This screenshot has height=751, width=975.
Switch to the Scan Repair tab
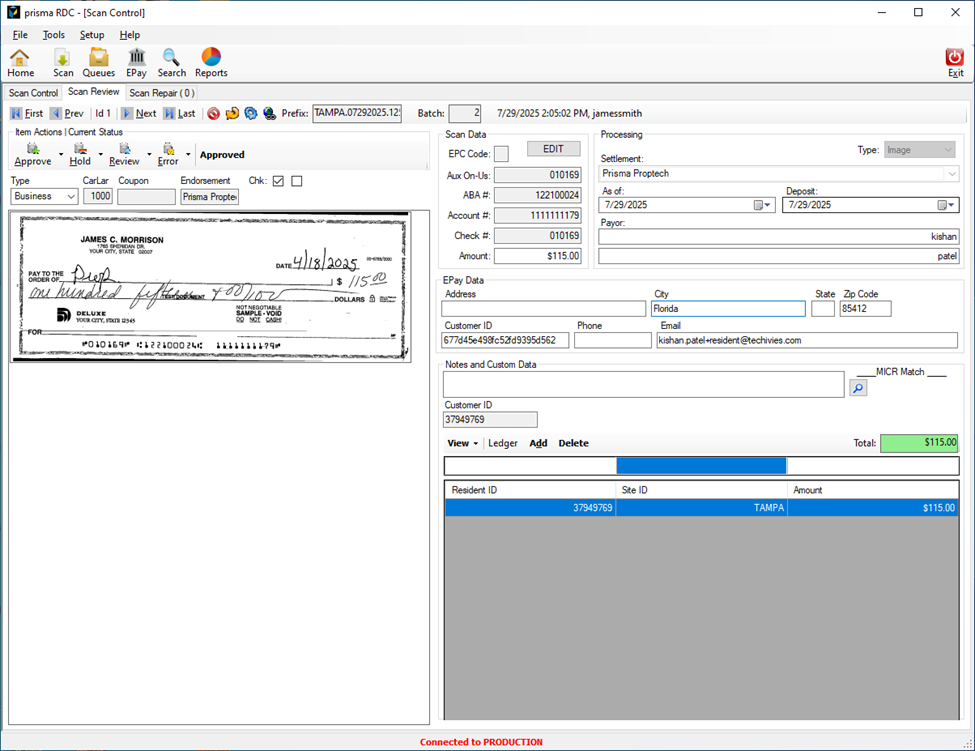[162, 93]
